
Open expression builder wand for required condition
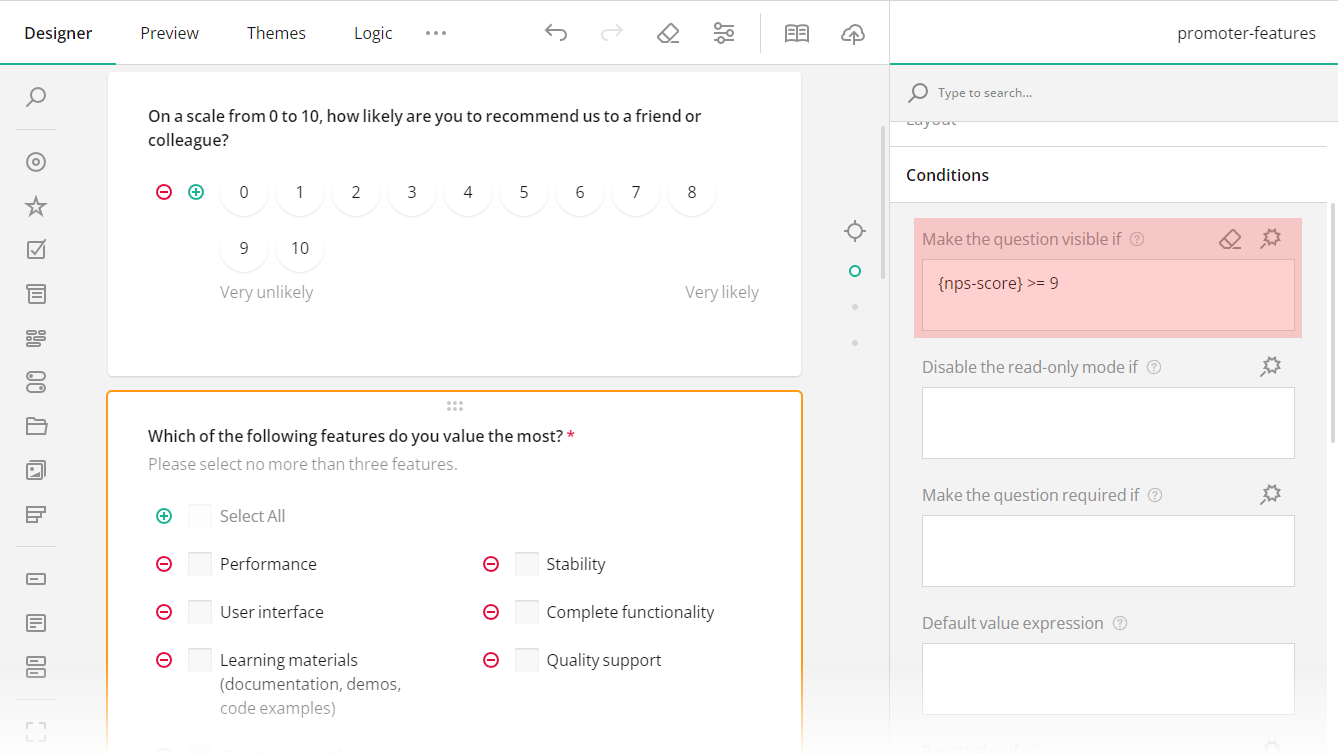[1270, 494]
